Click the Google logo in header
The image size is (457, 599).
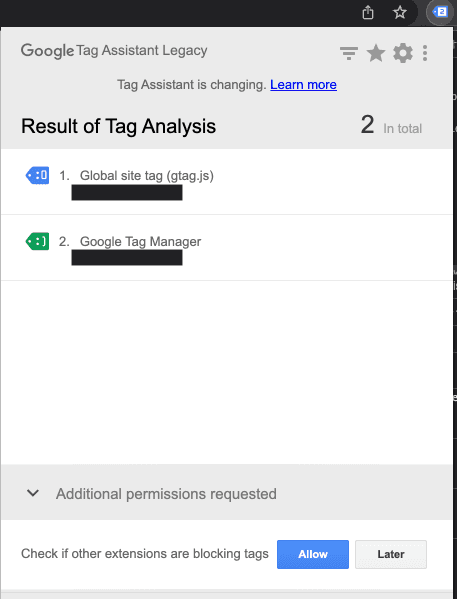pos(47,51)
